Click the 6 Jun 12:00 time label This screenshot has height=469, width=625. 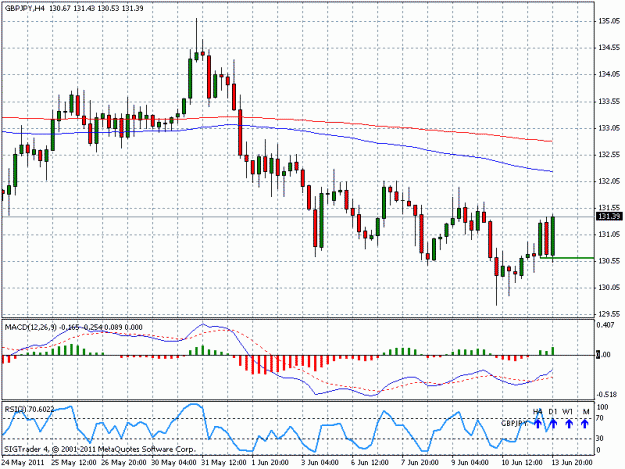pos(369,463)
